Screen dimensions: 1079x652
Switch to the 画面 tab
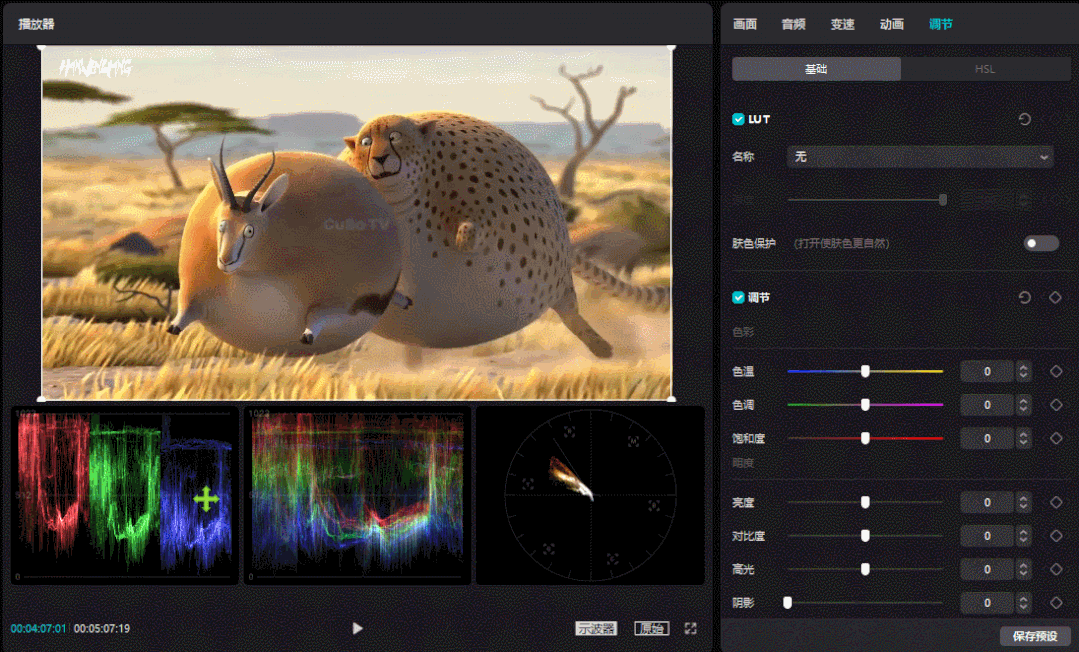(x=745, y=24)
